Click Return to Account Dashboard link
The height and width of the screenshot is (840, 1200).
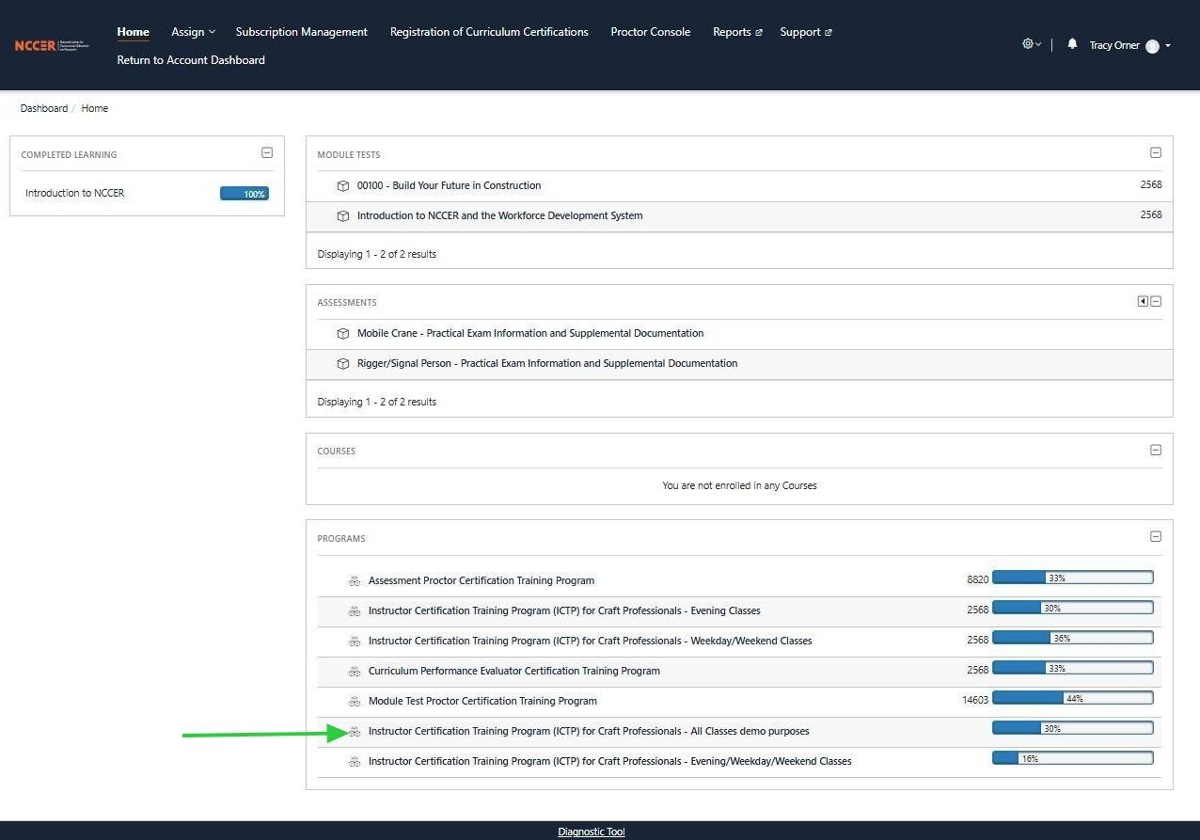pos(191,60)
